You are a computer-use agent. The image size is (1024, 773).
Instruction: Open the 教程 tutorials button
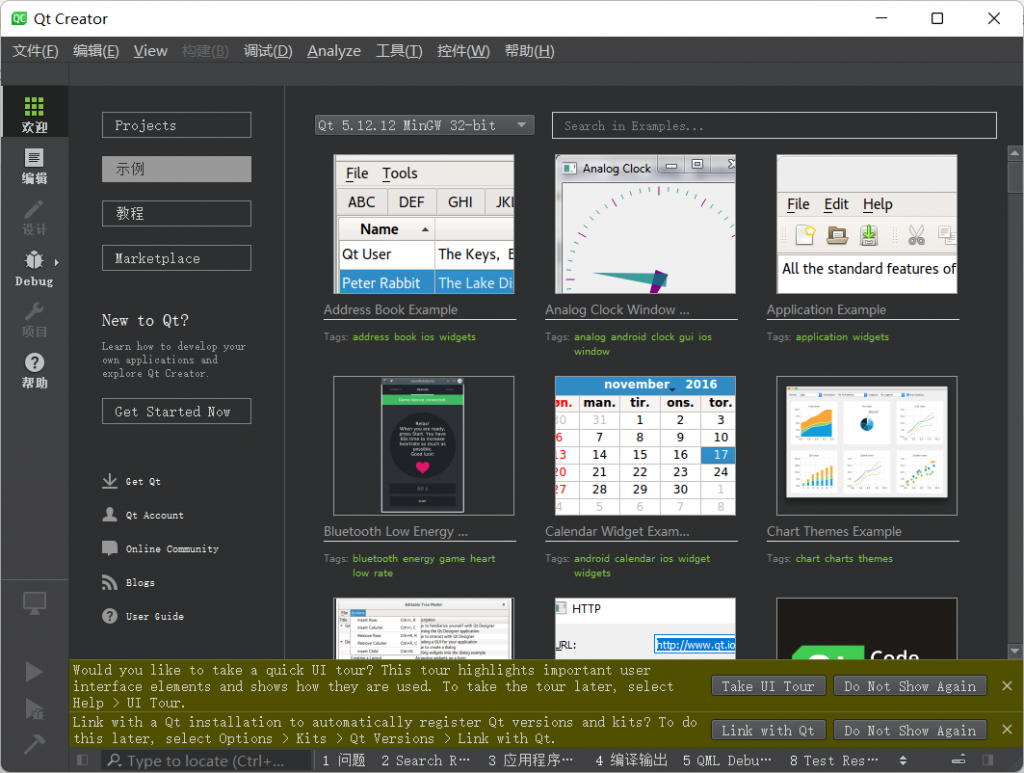coord(176,213)
